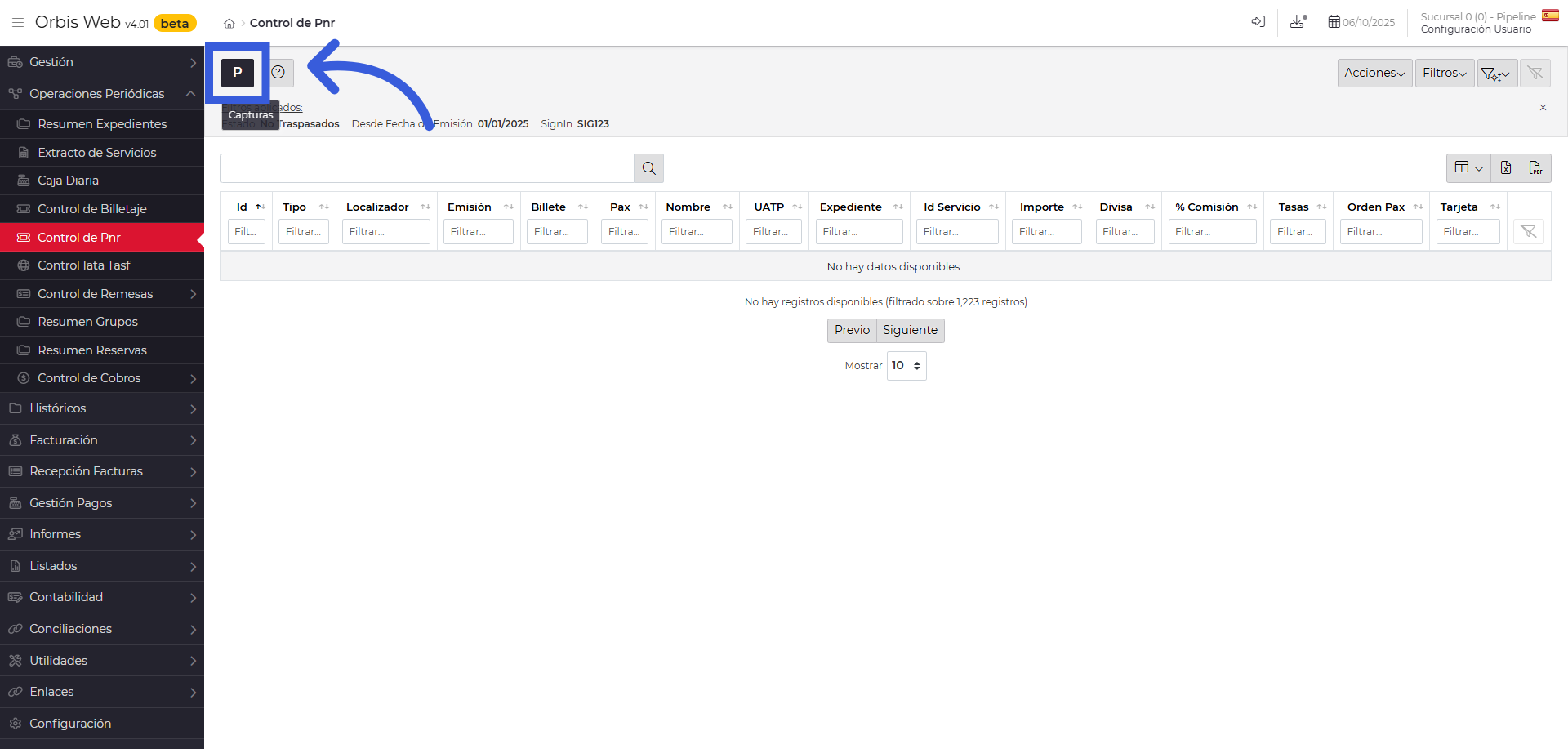This screenshot has height=749, width=1568.
Task: Open the downloads tray icon in top bar
Action: click(1298, 22)
